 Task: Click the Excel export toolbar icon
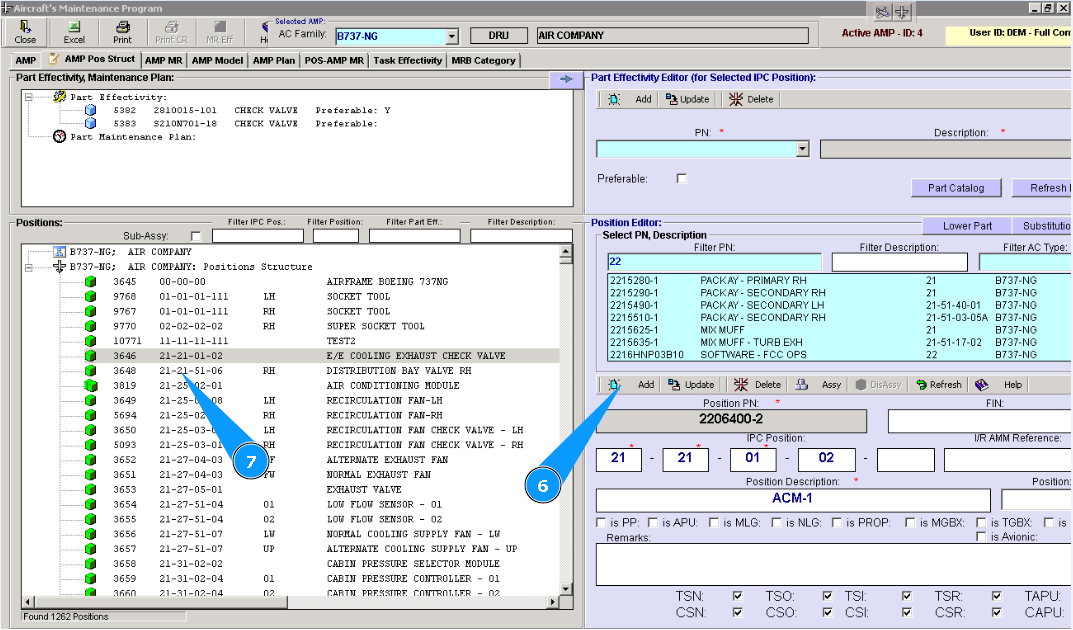click(74, 32)
